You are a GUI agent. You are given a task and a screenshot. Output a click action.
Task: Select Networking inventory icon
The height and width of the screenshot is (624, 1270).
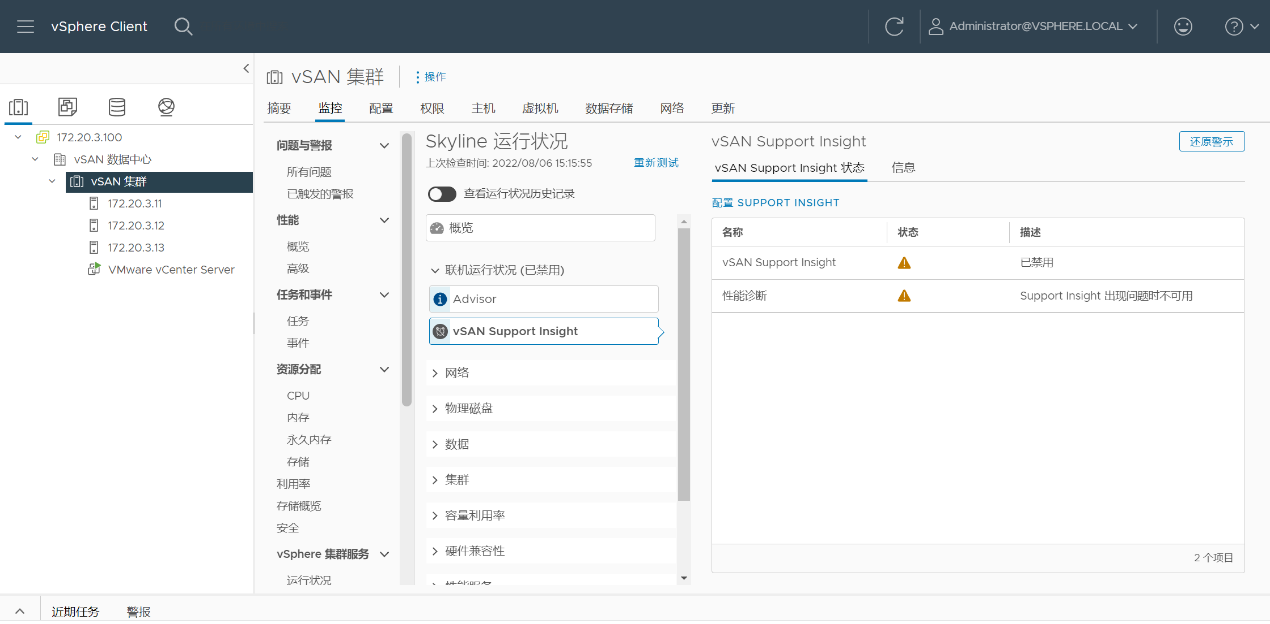click(166, 106)
